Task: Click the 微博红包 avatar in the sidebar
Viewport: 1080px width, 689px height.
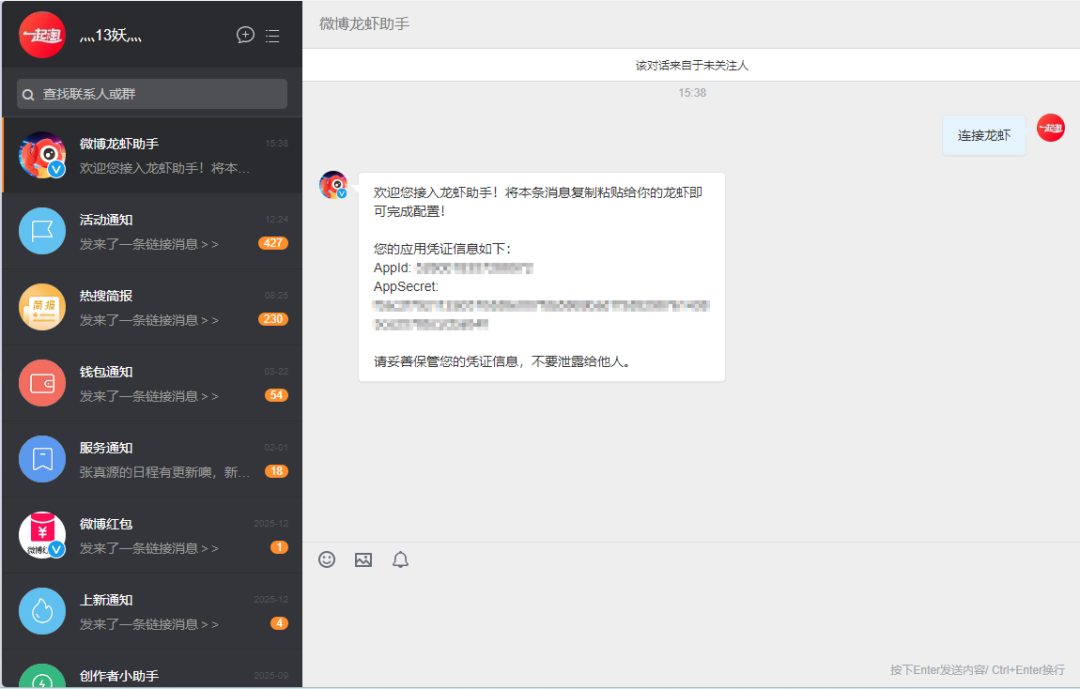Action: (42, 535)
